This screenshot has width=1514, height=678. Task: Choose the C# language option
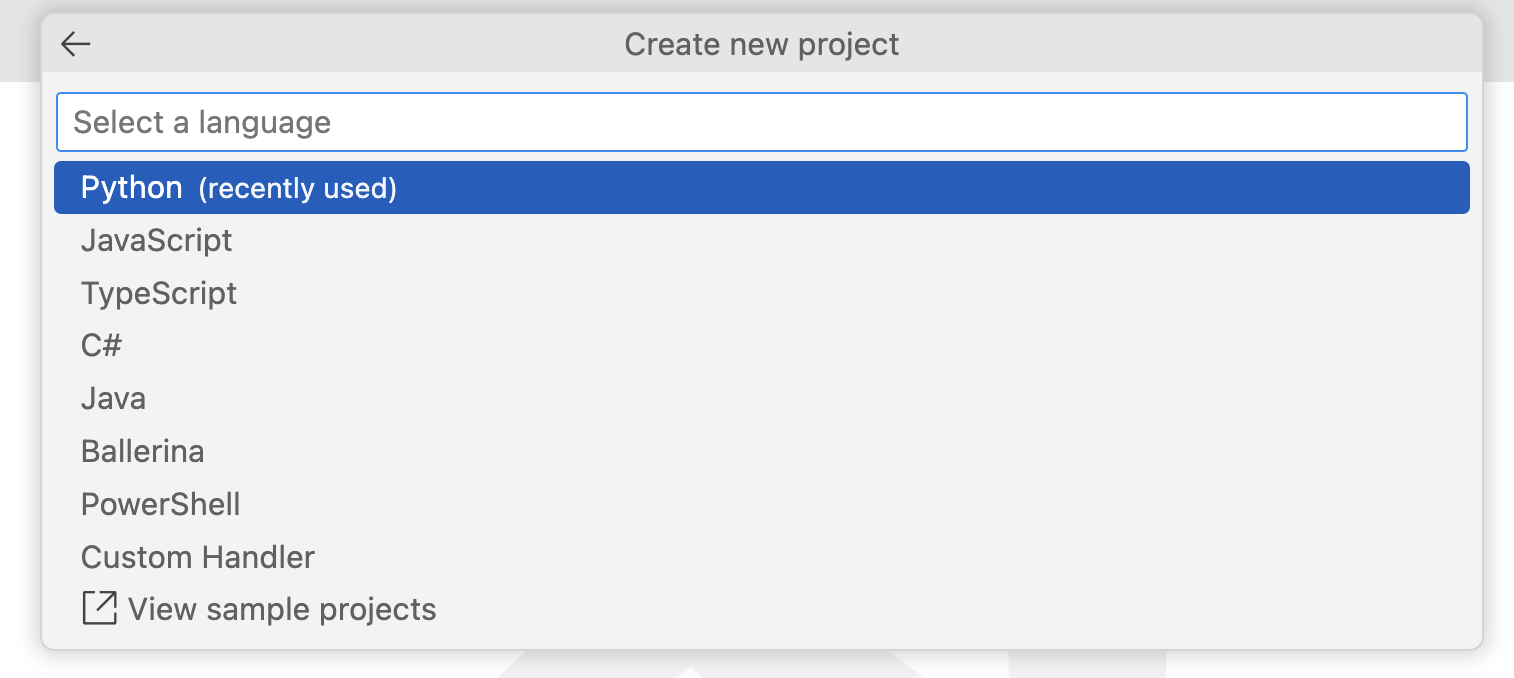[101, 346]
